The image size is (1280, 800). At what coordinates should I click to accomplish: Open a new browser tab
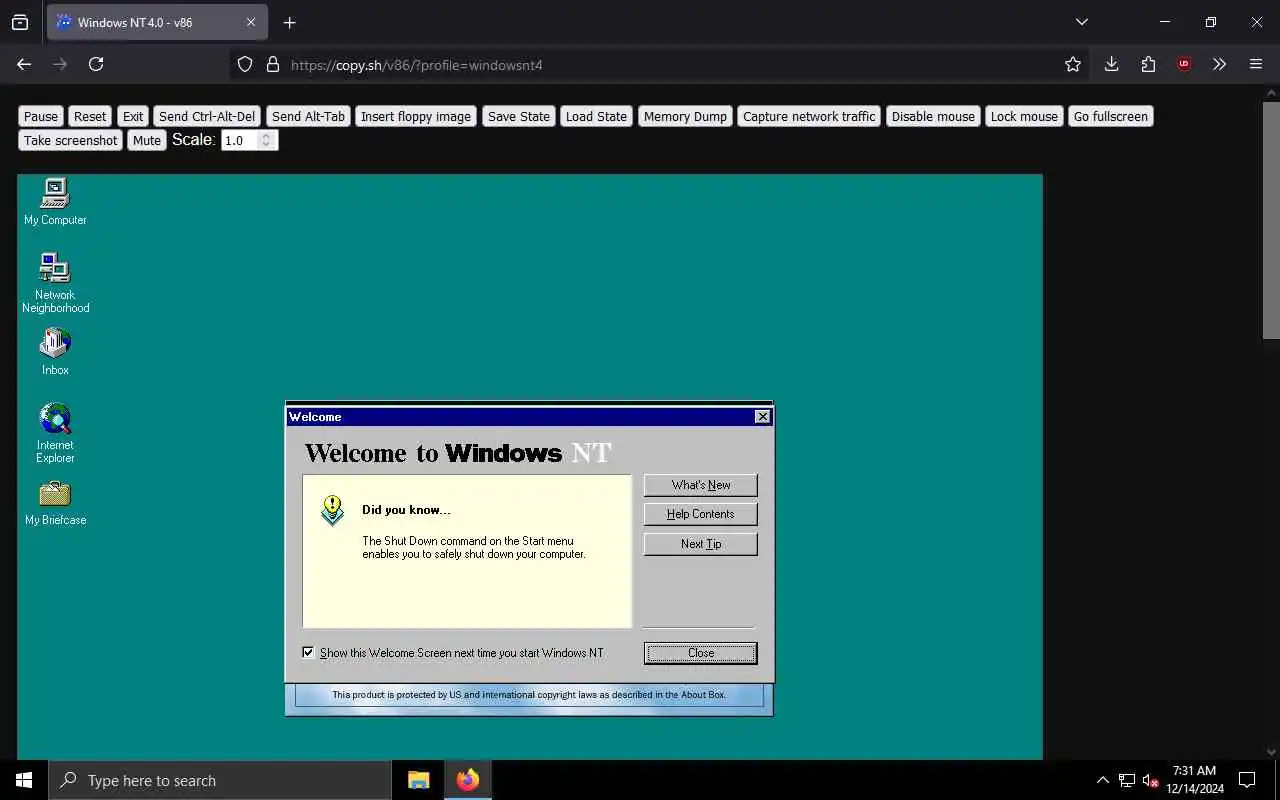289,22
